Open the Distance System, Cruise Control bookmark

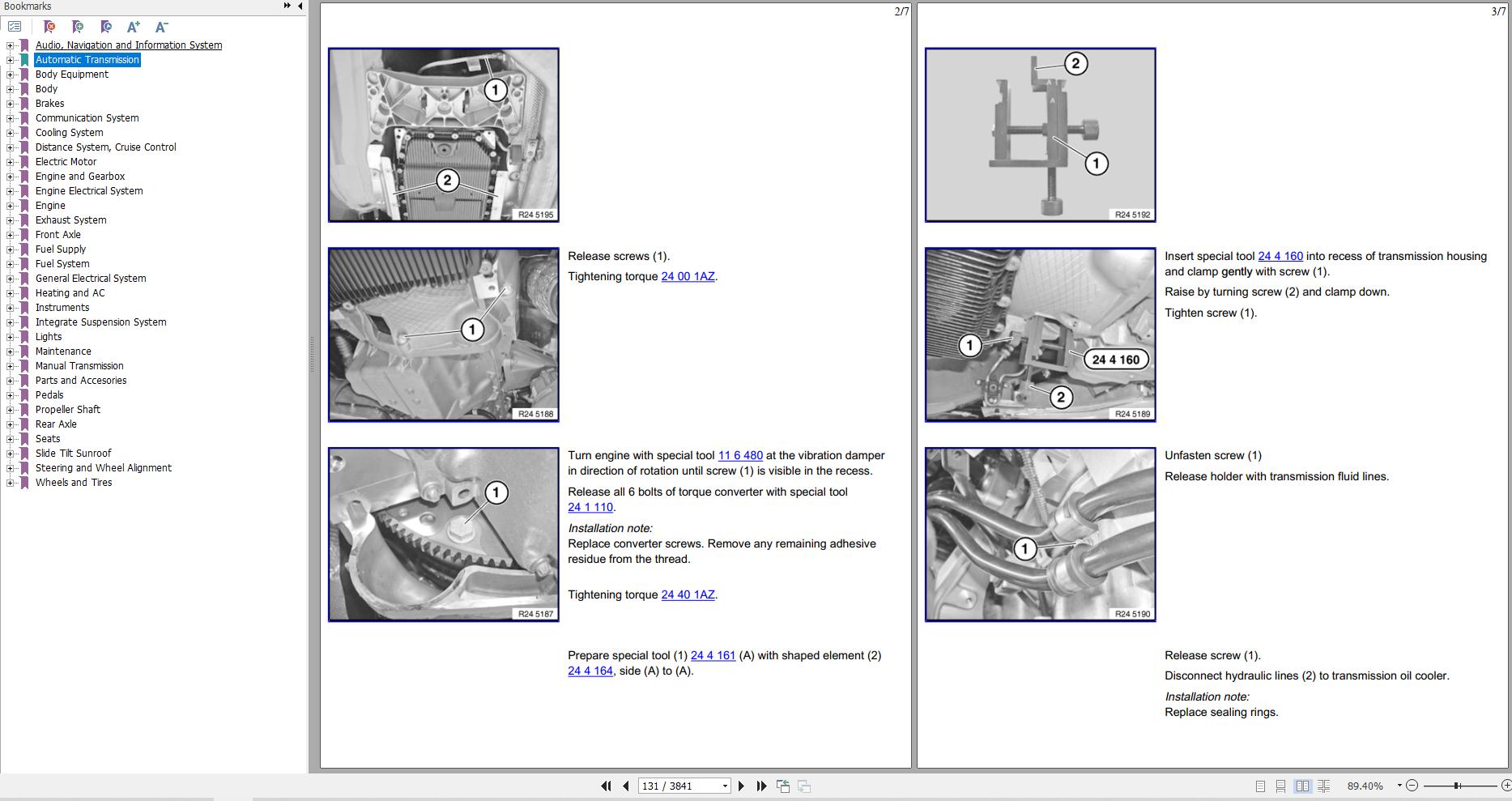[x=105, y=147]
